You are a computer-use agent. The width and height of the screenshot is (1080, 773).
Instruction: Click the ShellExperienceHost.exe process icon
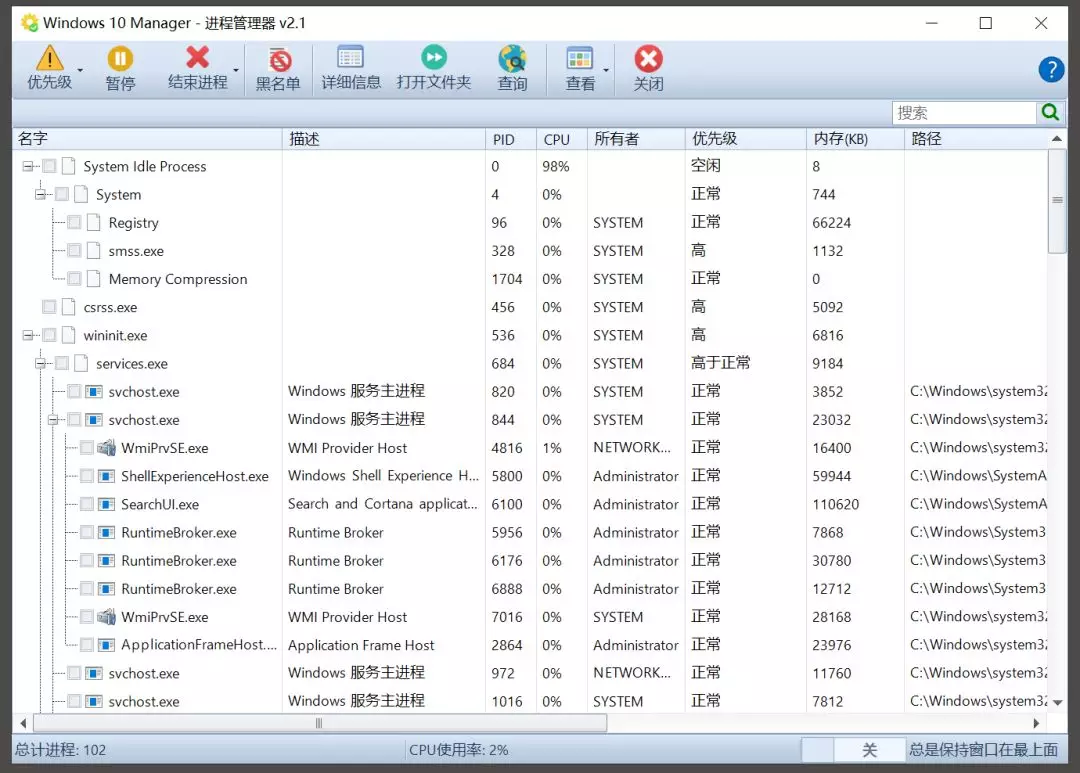click(106, 476)
